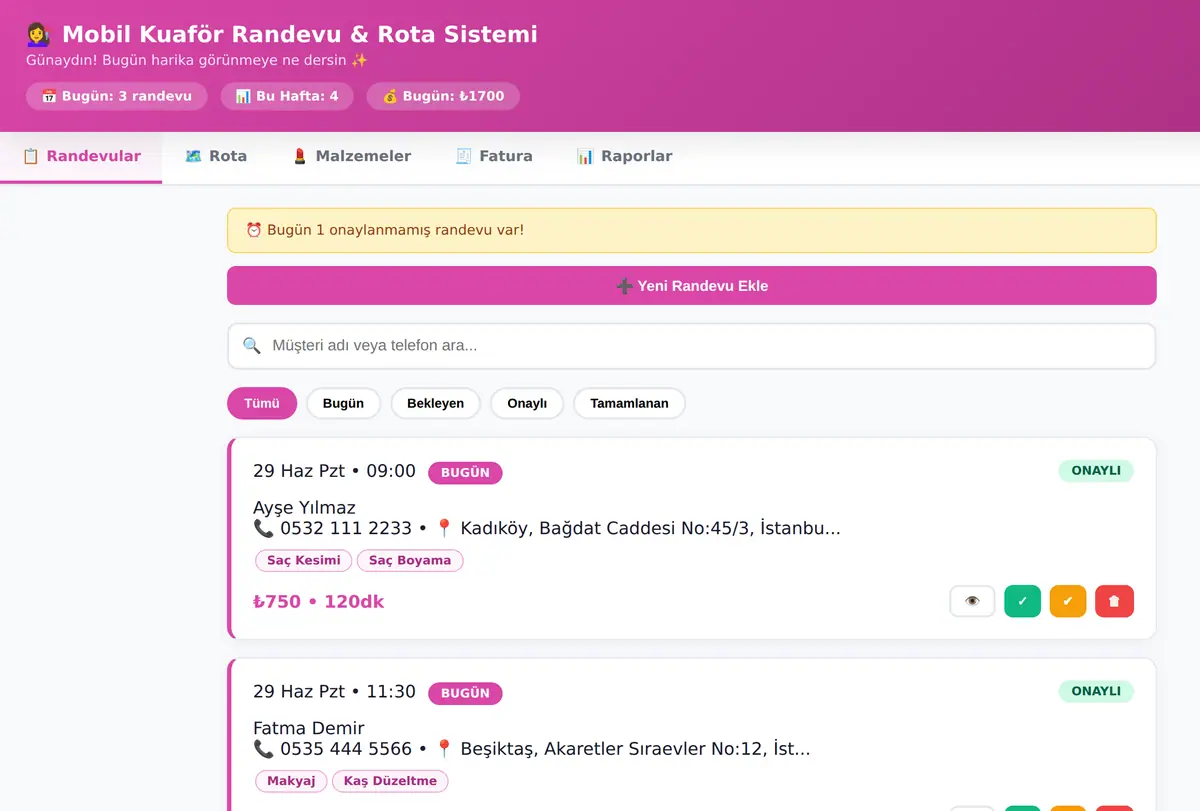Viewport: 1200px width, 811px height.
Task: Click the Beşiktaş, Akaretler Sıraevler address
Action: [635, 749]
